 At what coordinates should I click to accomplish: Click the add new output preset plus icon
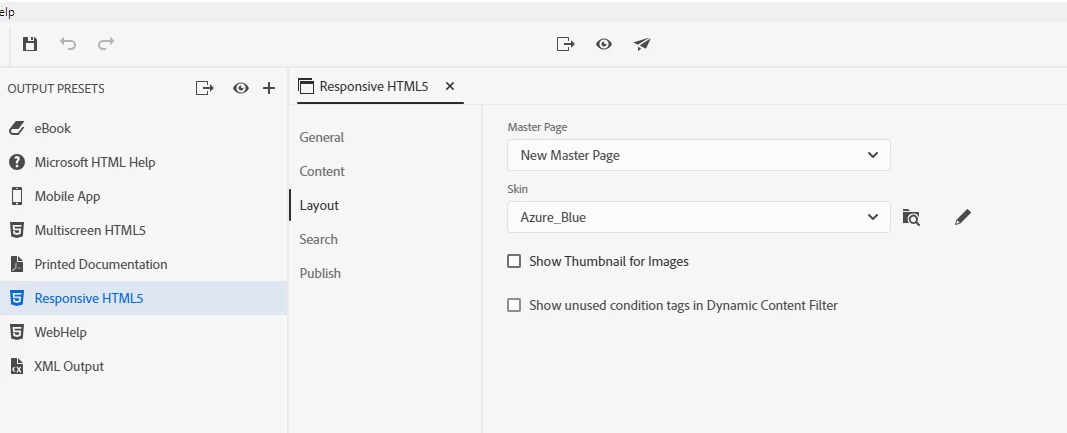[269, 88]
